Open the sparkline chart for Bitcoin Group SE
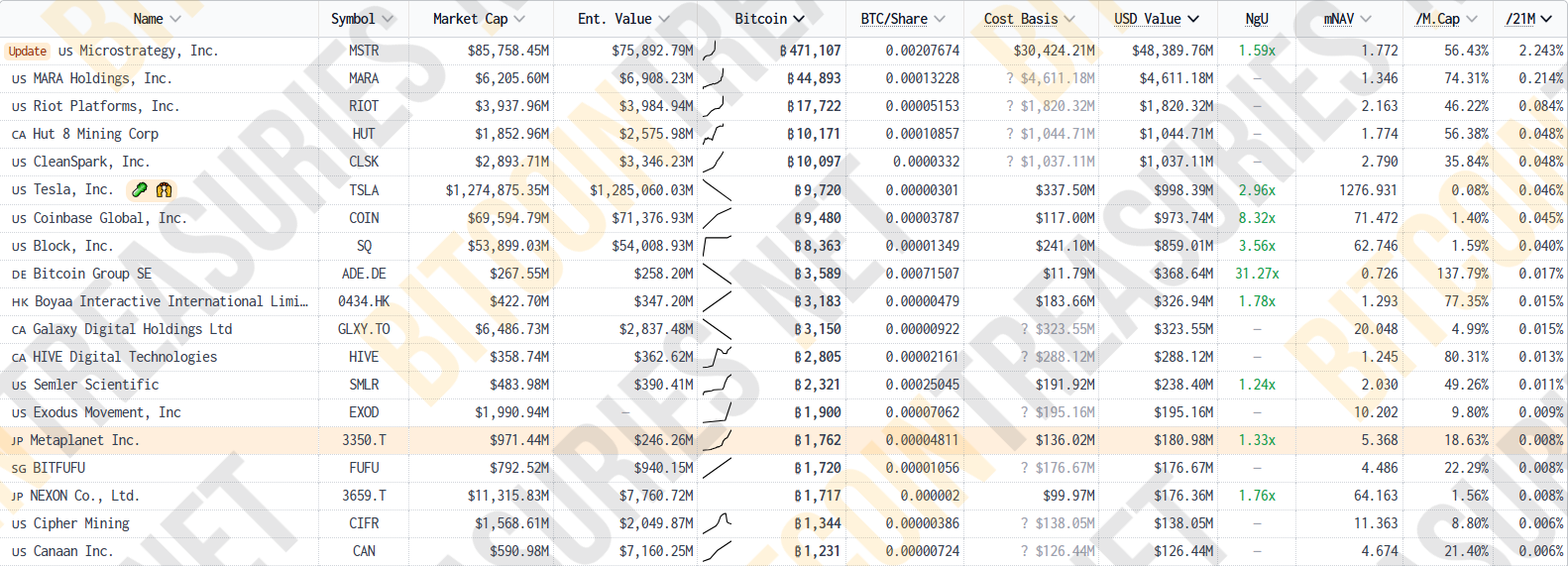1568x566 pixels. pyautogui.click(x=716, y=274)
